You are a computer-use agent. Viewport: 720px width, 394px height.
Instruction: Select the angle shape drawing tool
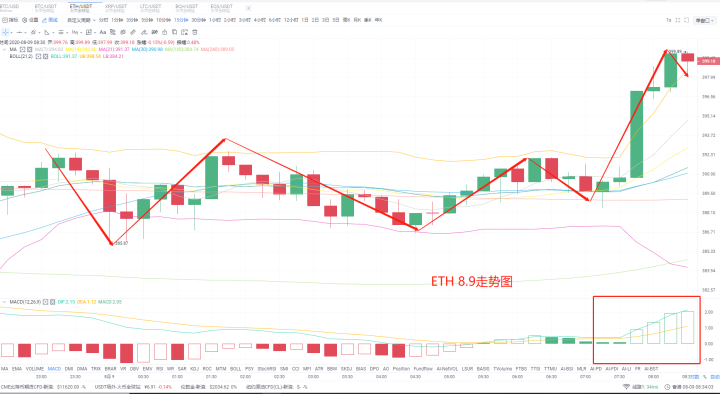click(47, 32)
